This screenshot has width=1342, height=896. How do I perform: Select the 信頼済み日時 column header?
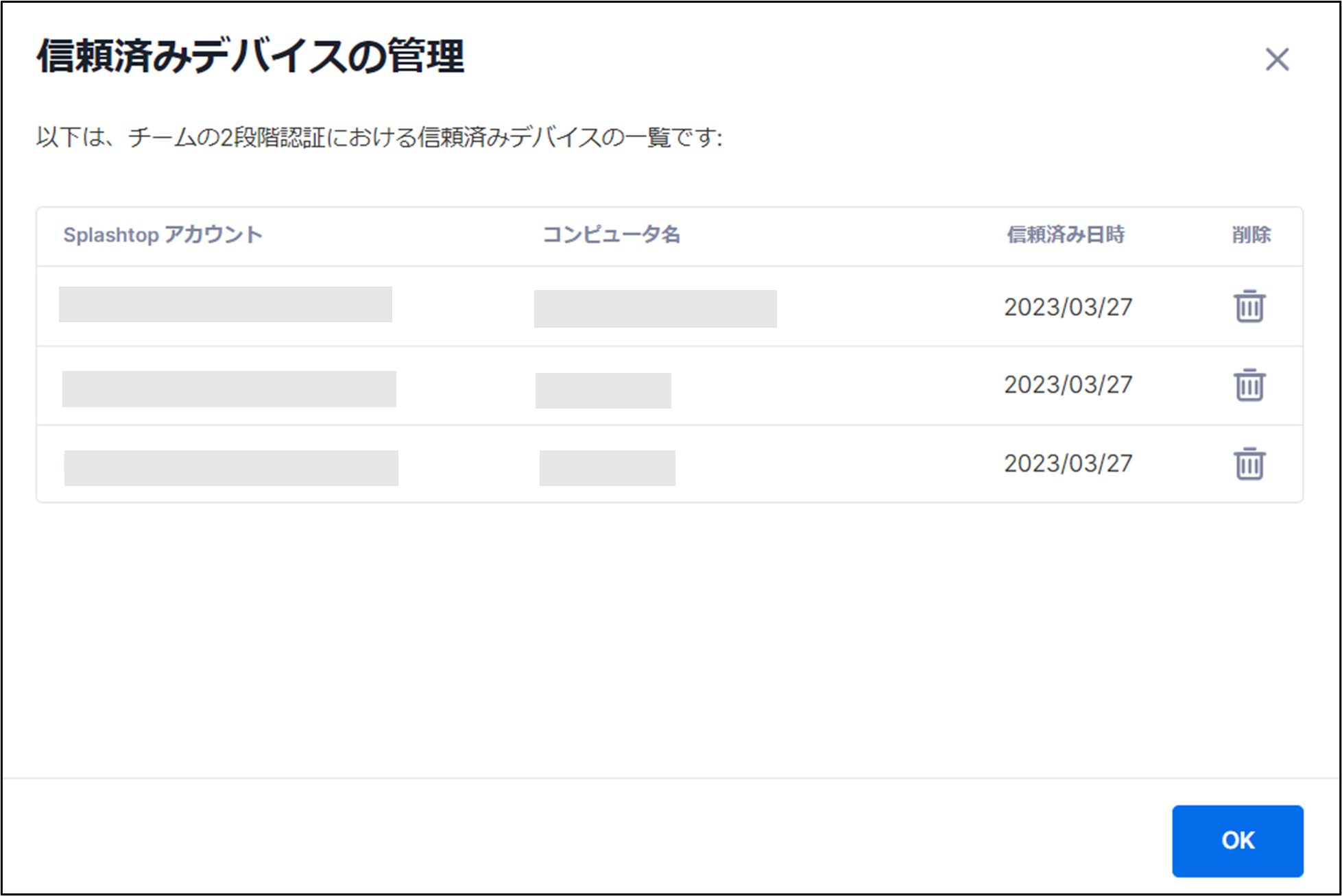coord(1065,235)
